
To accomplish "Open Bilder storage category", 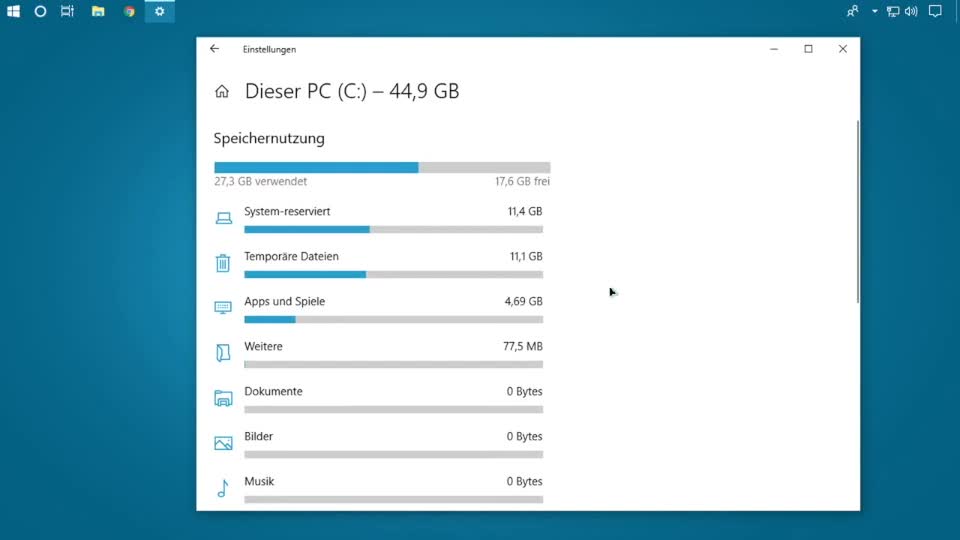I will 378,444.
